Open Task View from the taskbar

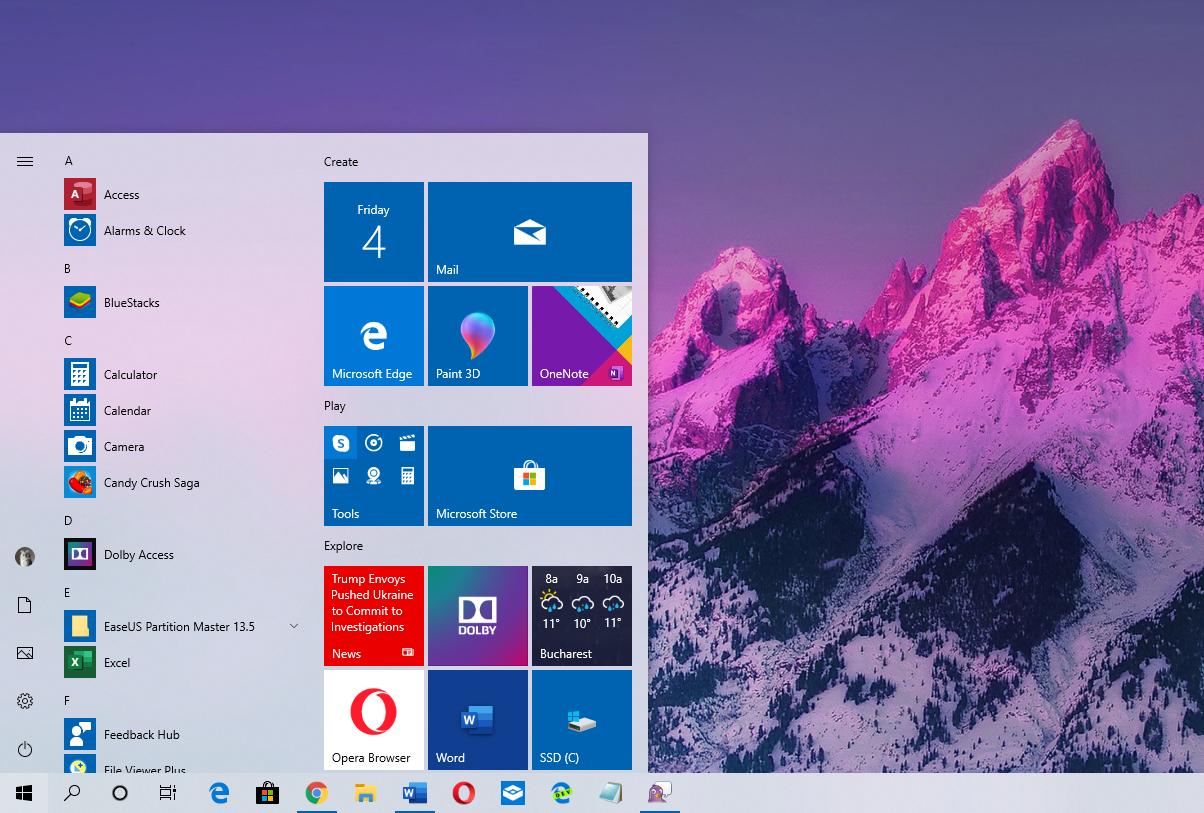pyautogui.click(x=168, y=793)
